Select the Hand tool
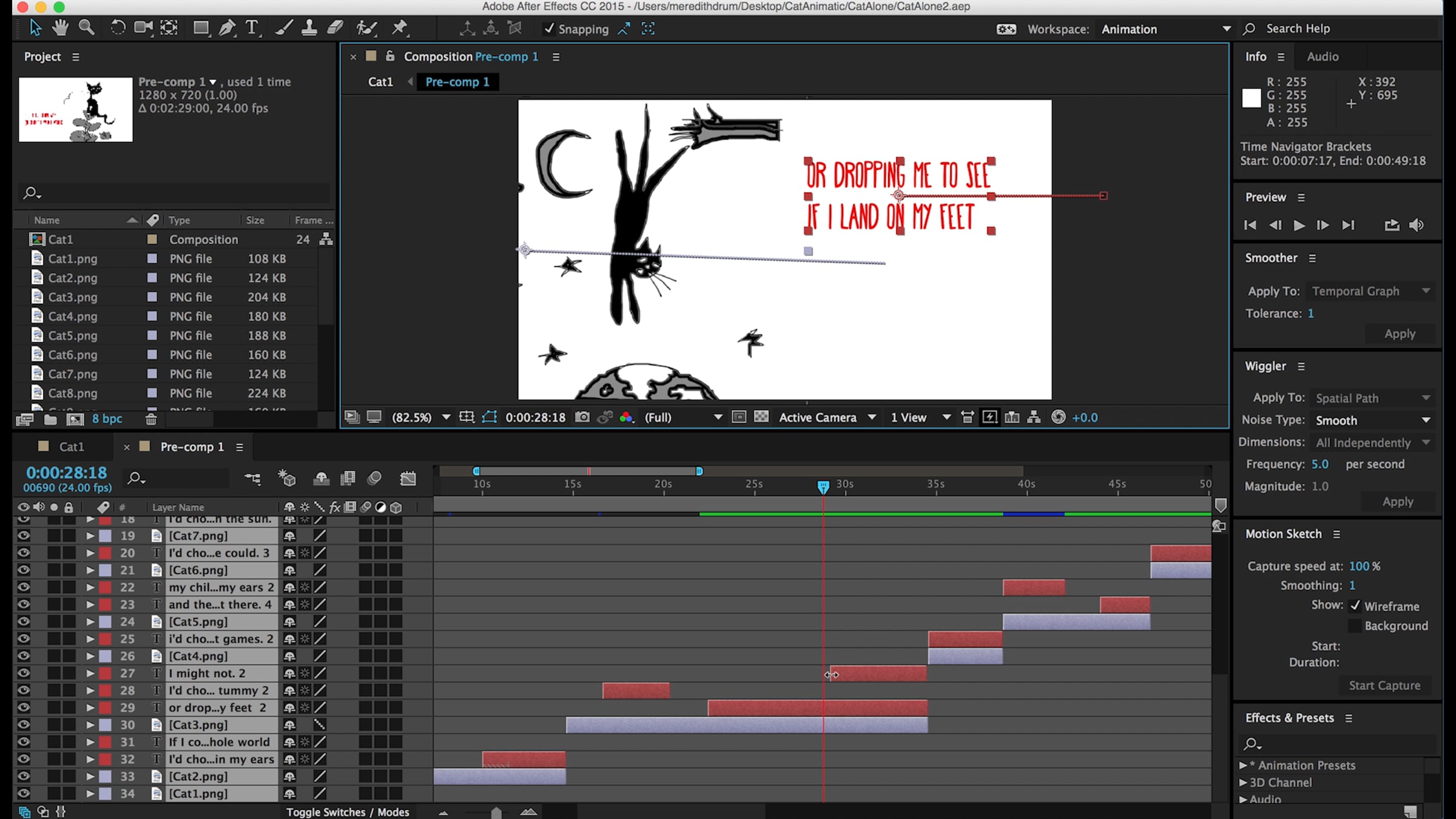Screen dimensions: 1456x819 point(60,28)
